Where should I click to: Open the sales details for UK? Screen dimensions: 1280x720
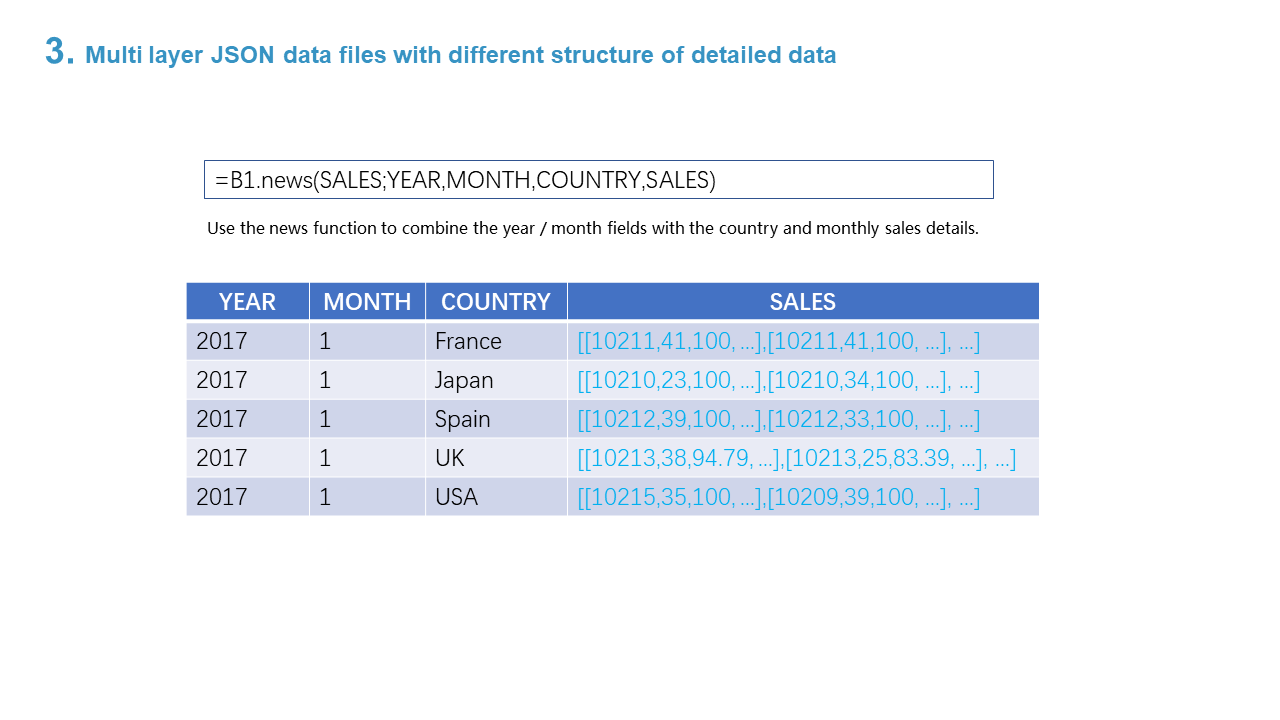point(796,458)
